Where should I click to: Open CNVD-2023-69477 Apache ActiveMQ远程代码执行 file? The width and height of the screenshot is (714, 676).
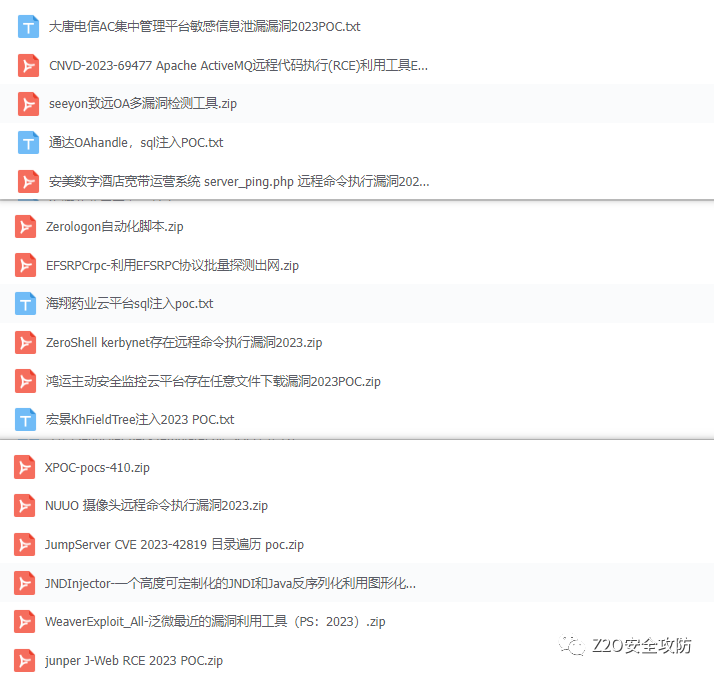(238, 66)
